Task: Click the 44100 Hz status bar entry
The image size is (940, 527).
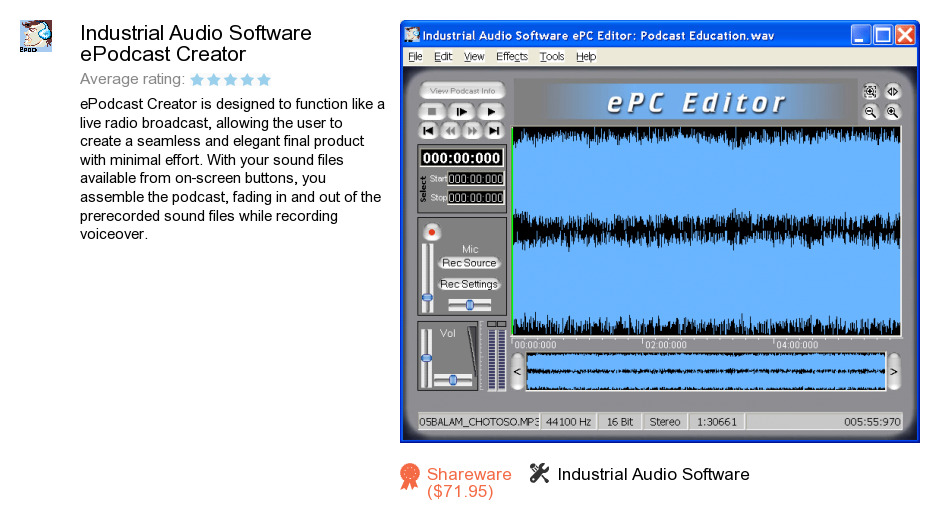Action: pos(568,421)
